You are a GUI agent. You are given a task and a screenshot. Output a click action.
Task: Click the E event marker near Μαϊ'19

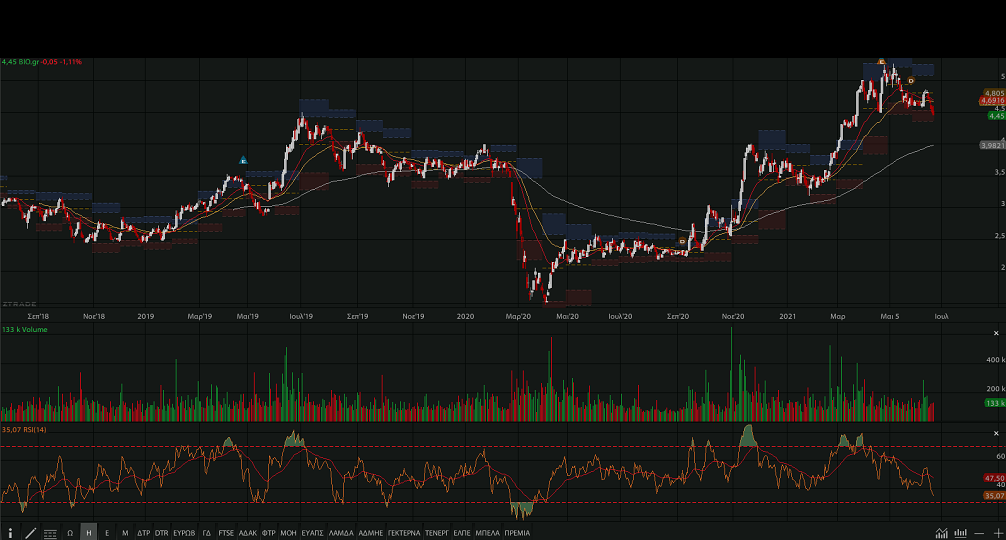coord(243,160)
